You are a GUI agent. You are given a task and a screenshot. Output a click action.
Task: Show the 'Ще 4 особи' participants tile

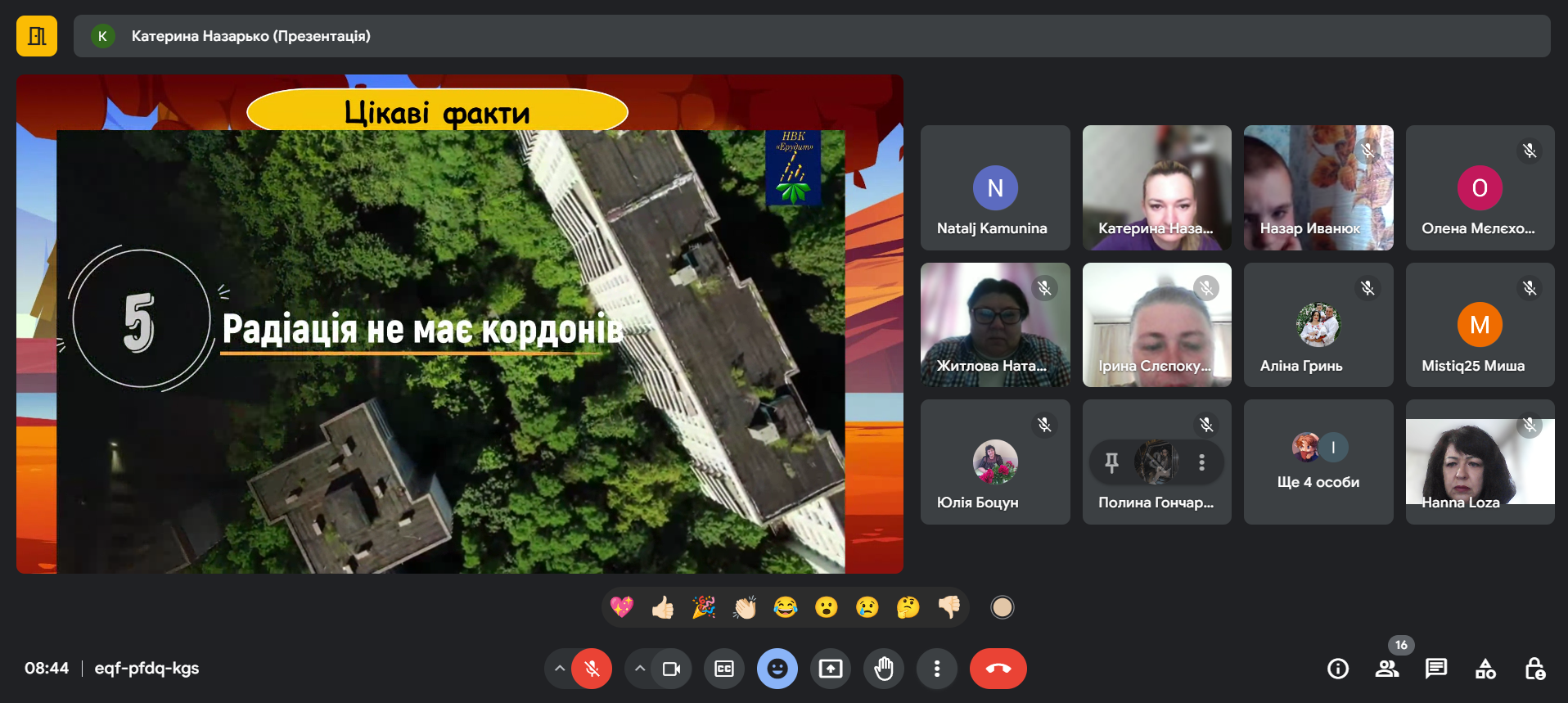1318,462
